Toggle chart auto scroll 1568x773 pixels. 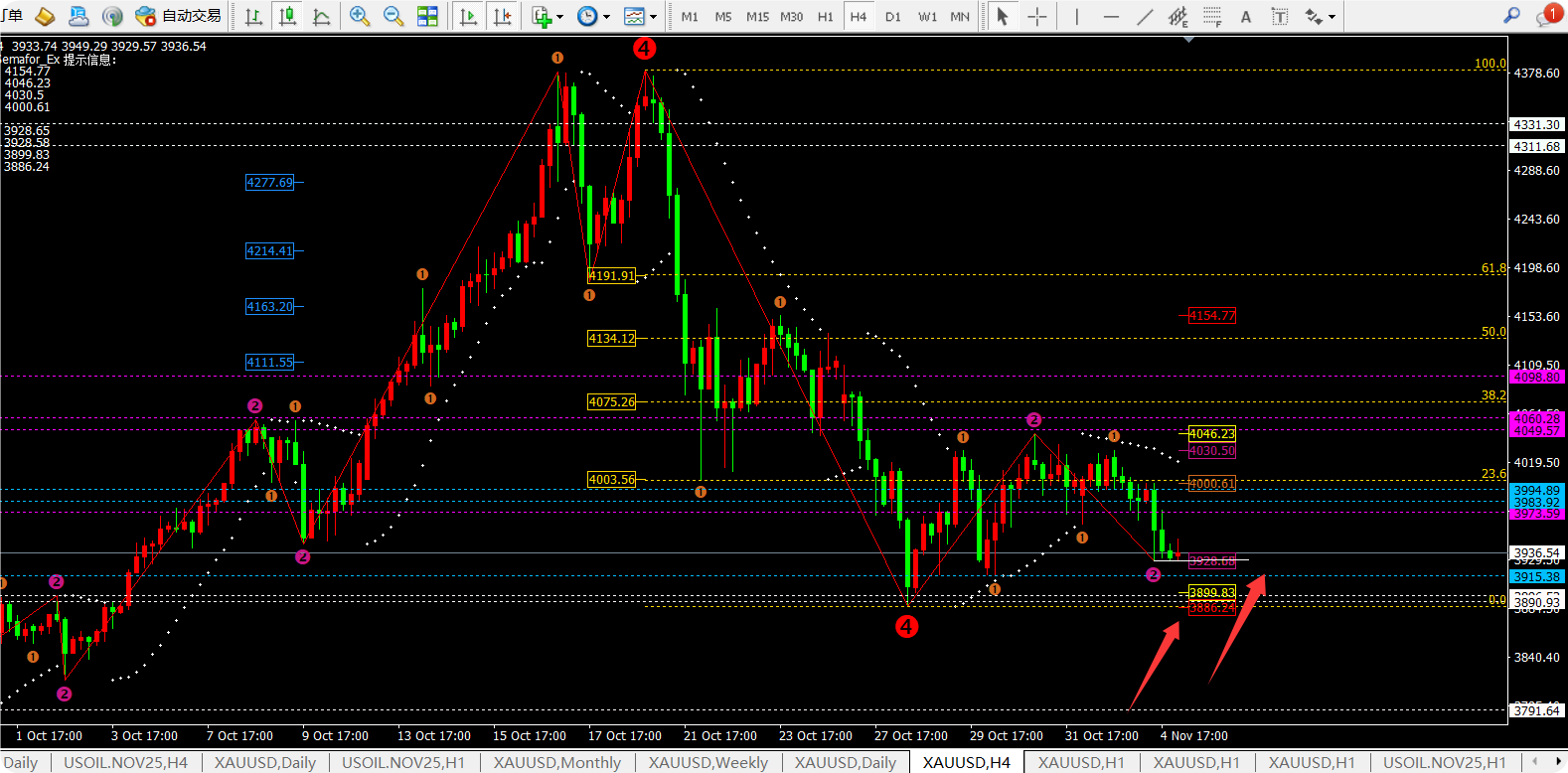pyautogui.click(x=469, y=16)
